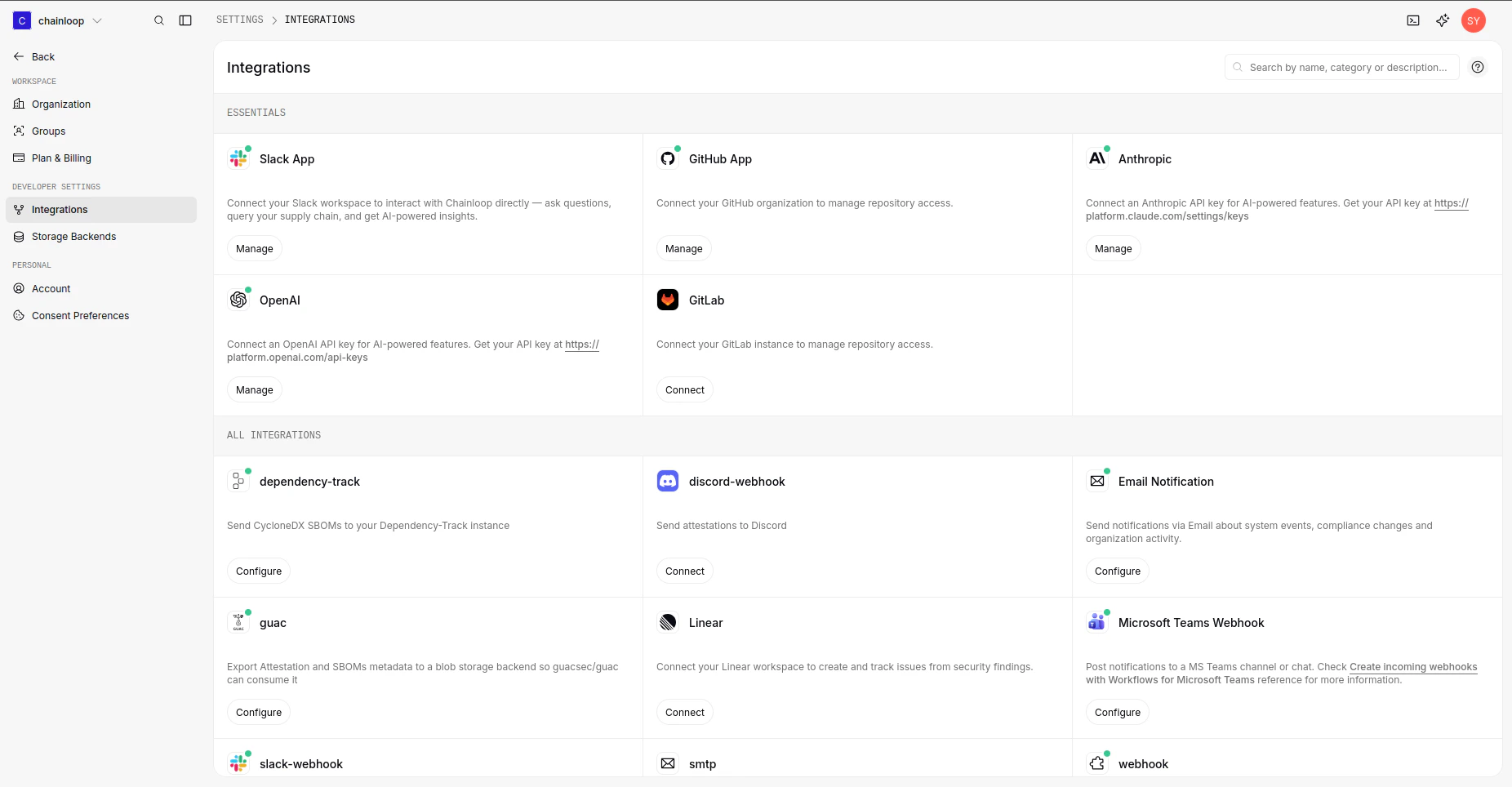Click the Plan & Billing card icon

tap(19, 158)
